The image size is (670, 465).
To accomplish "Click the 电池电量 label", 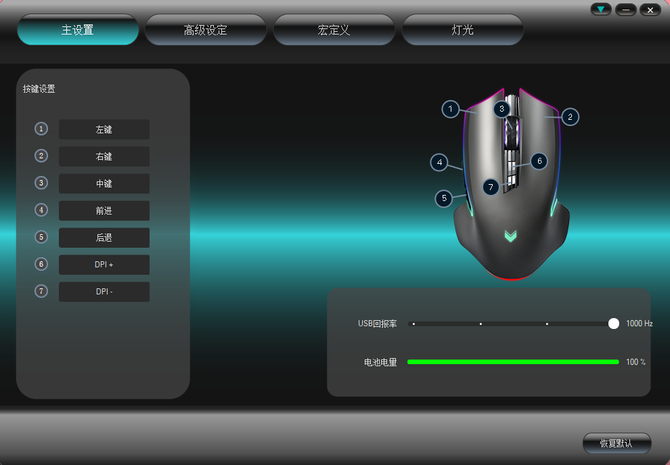I will point(380,362).
